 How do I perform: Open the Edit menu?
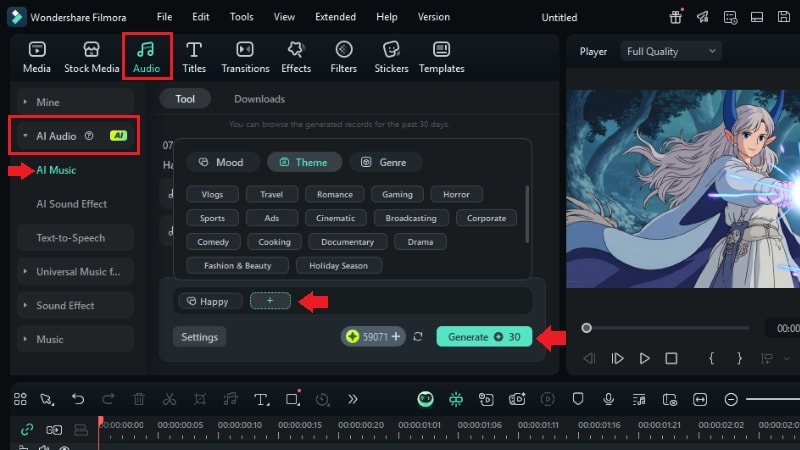pyautogui.click(x=201, y=17)
